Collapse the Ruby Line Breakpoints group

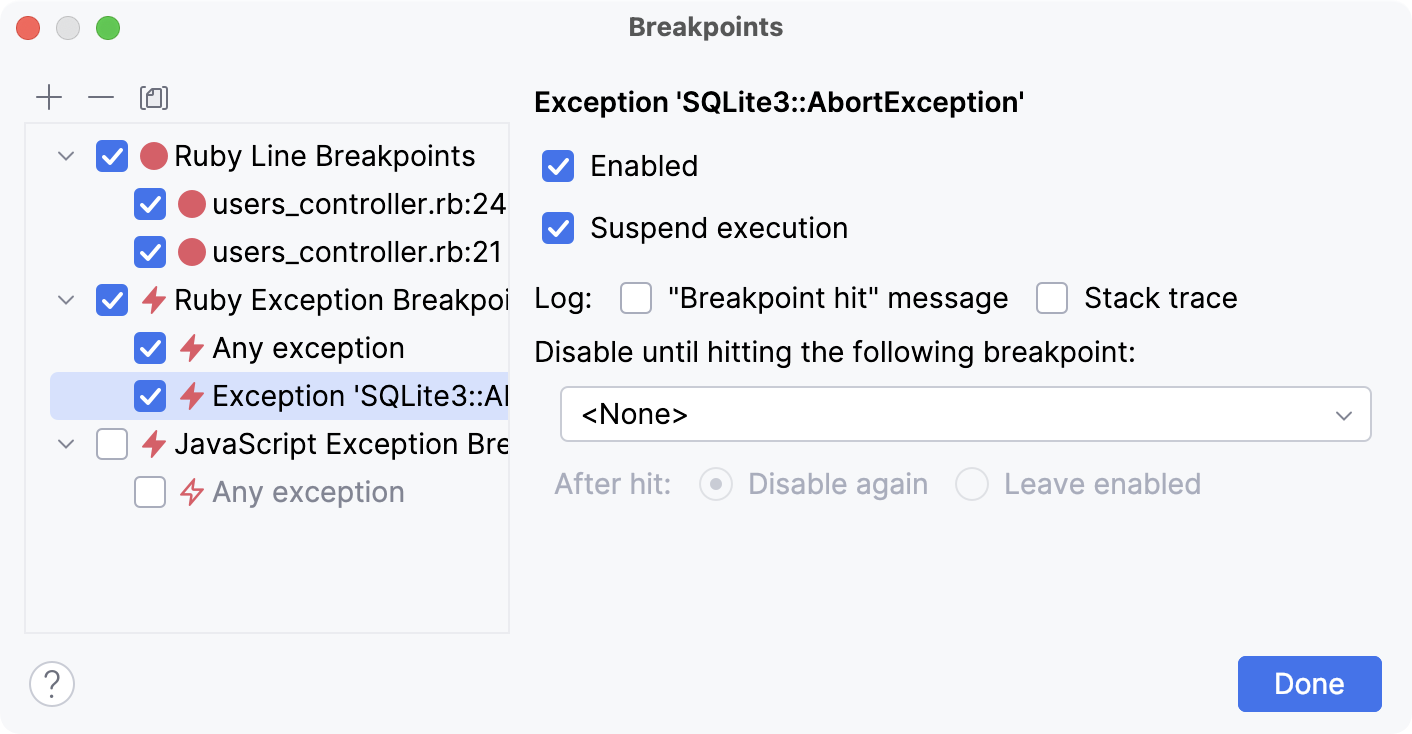coord(65,156)
